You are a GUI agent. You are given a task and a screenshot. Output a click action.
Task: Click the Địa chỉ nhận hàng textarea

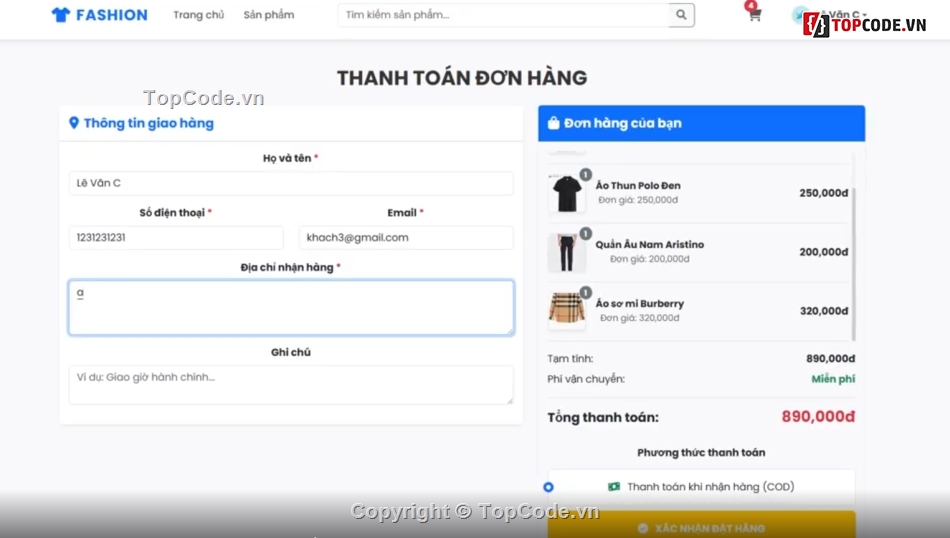291,307
